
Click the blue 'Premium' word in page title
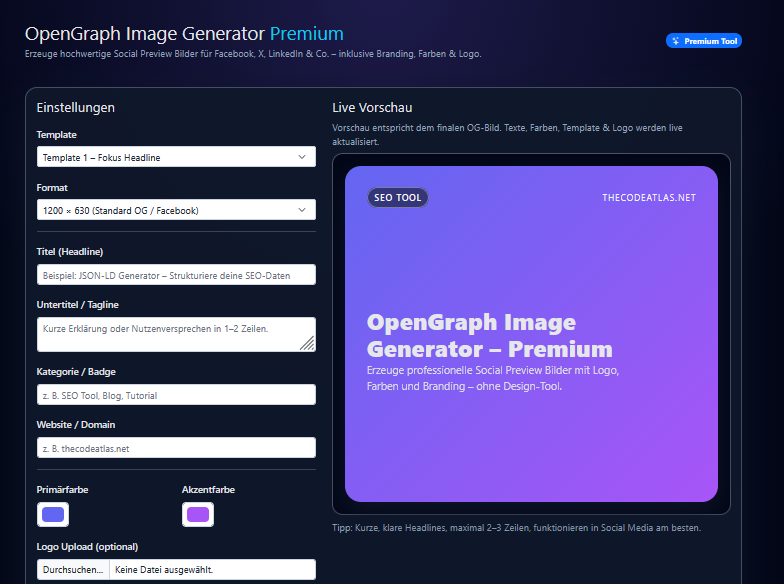point(306,34)
